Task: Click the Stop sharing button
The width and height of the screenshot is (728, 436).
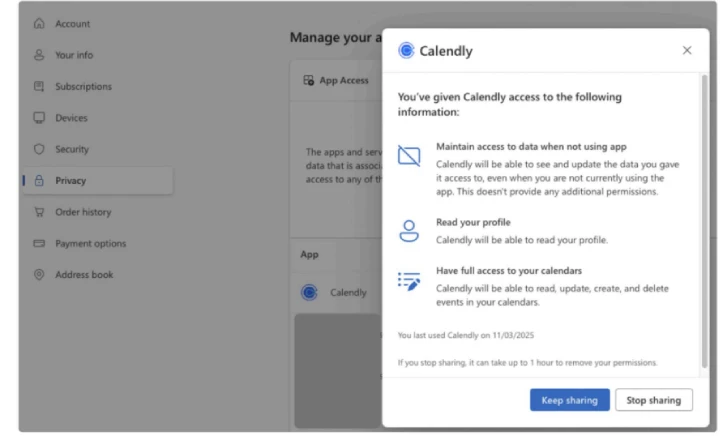Action: [x=654, y=400]
